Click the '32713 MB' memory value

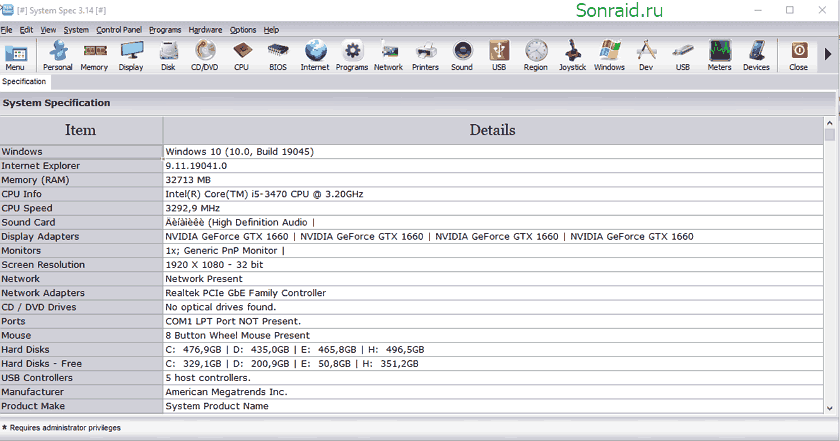(188, 180)
